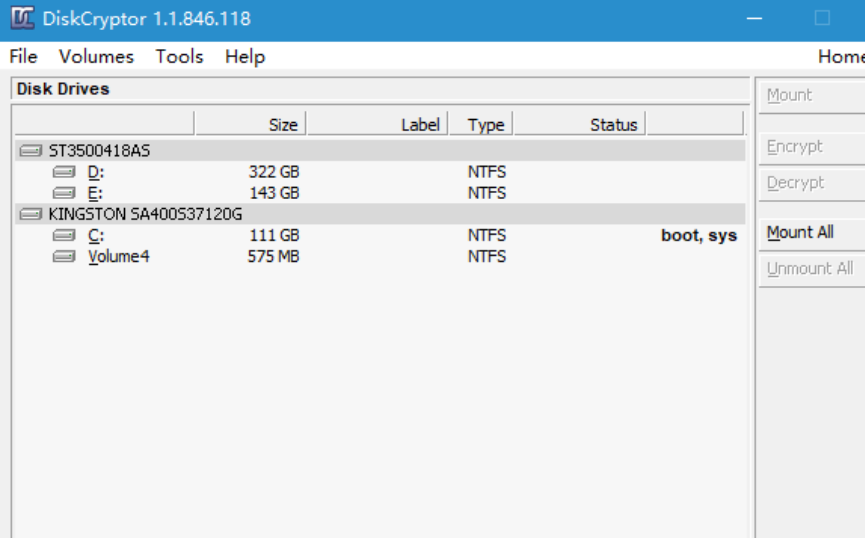
Task: Open the Volumes menu
Action: [x=96, y=56]
